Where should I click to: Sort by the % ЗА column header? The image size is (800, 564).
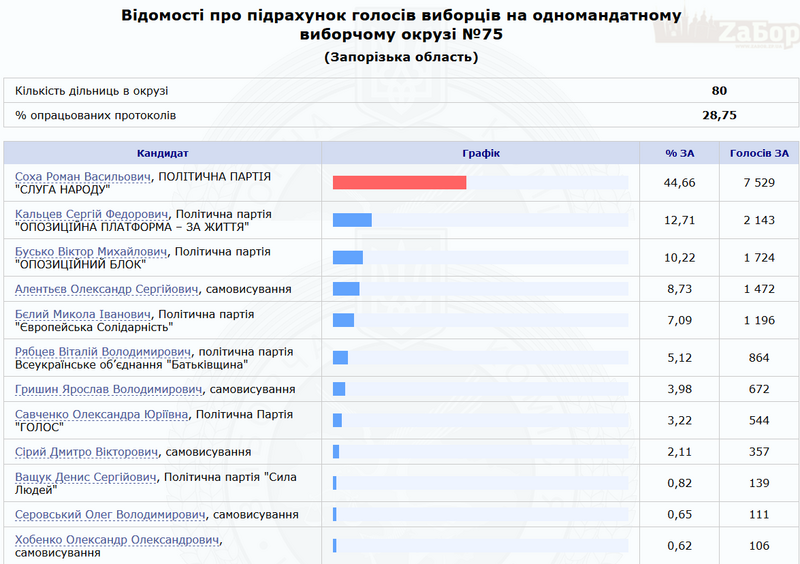pos(680,153)
